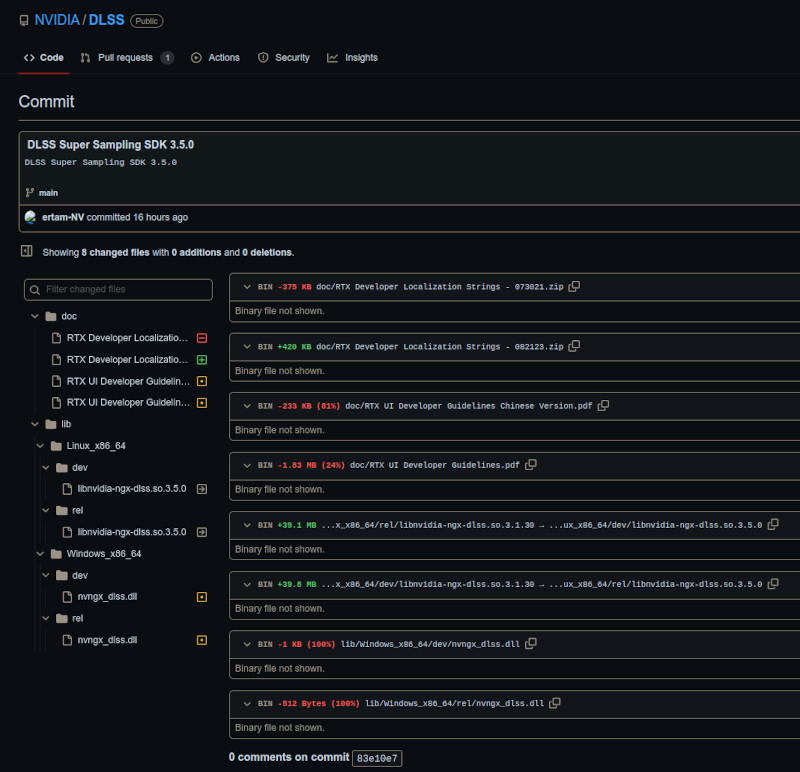800x772 pixels.
Task: Collapse the file tree sidebar icon
Action: coord(27,252)
